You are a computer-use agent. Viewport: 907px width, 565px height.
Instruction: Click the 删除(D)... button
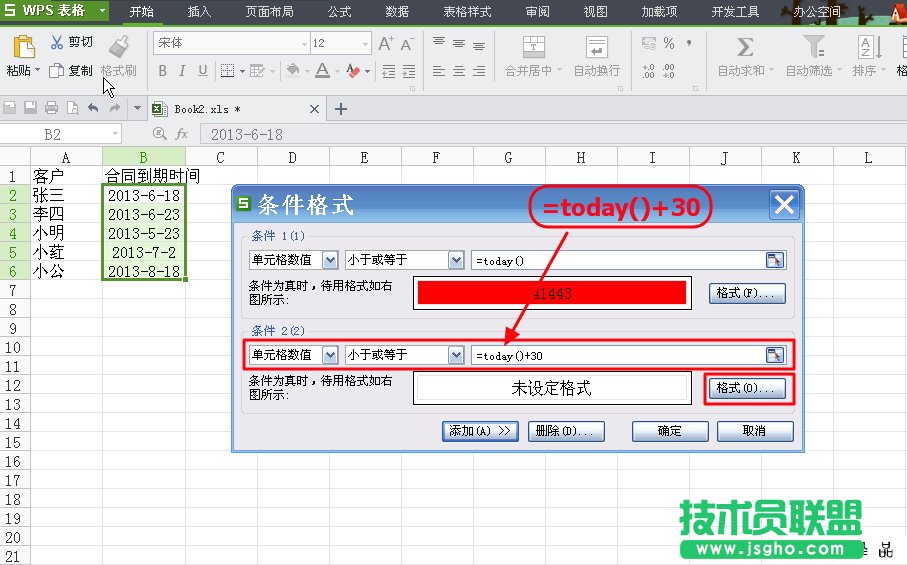point(566,431)
